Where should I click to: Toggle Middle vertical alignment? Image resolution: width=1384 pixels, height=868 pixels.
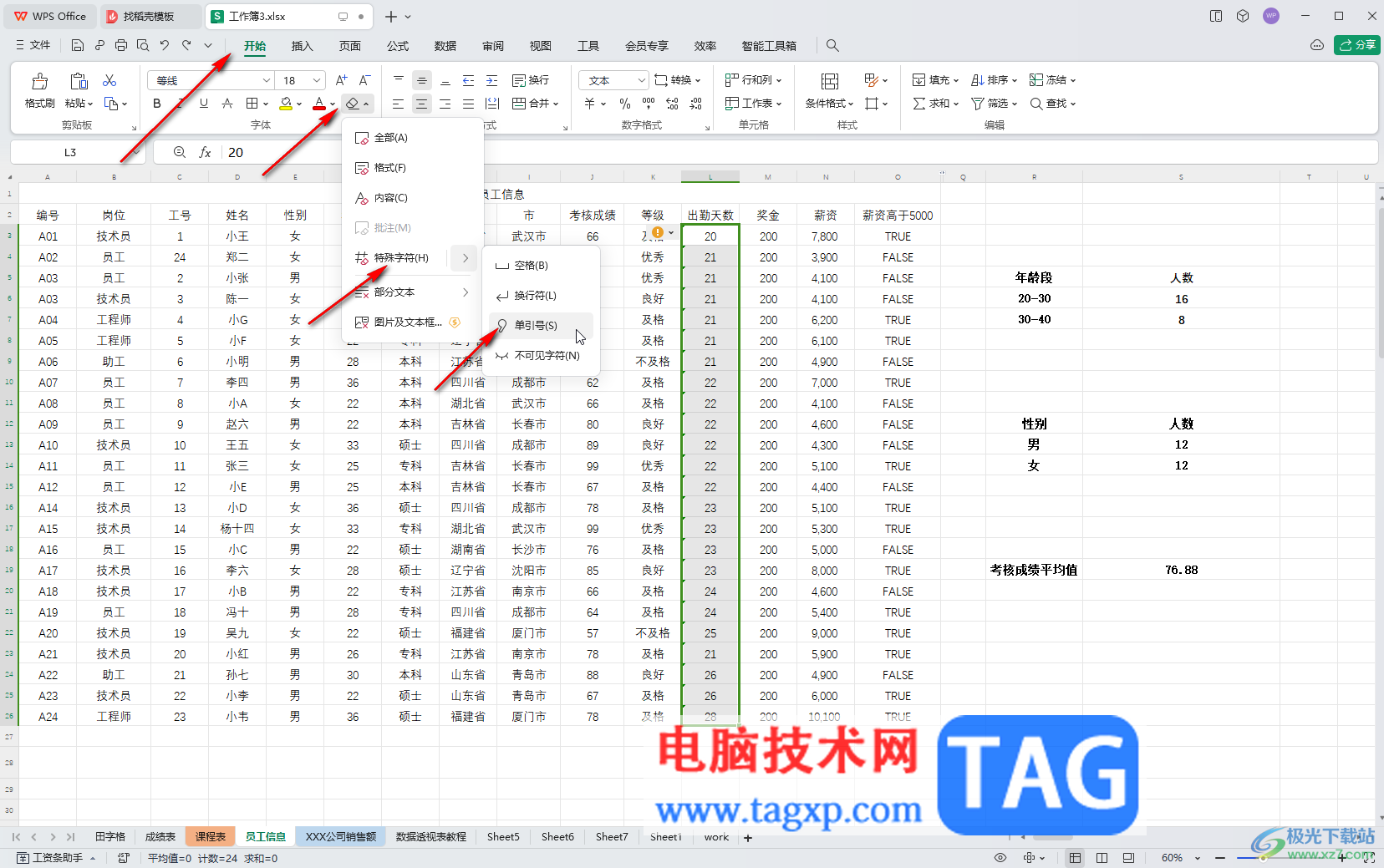click(422, 80)
